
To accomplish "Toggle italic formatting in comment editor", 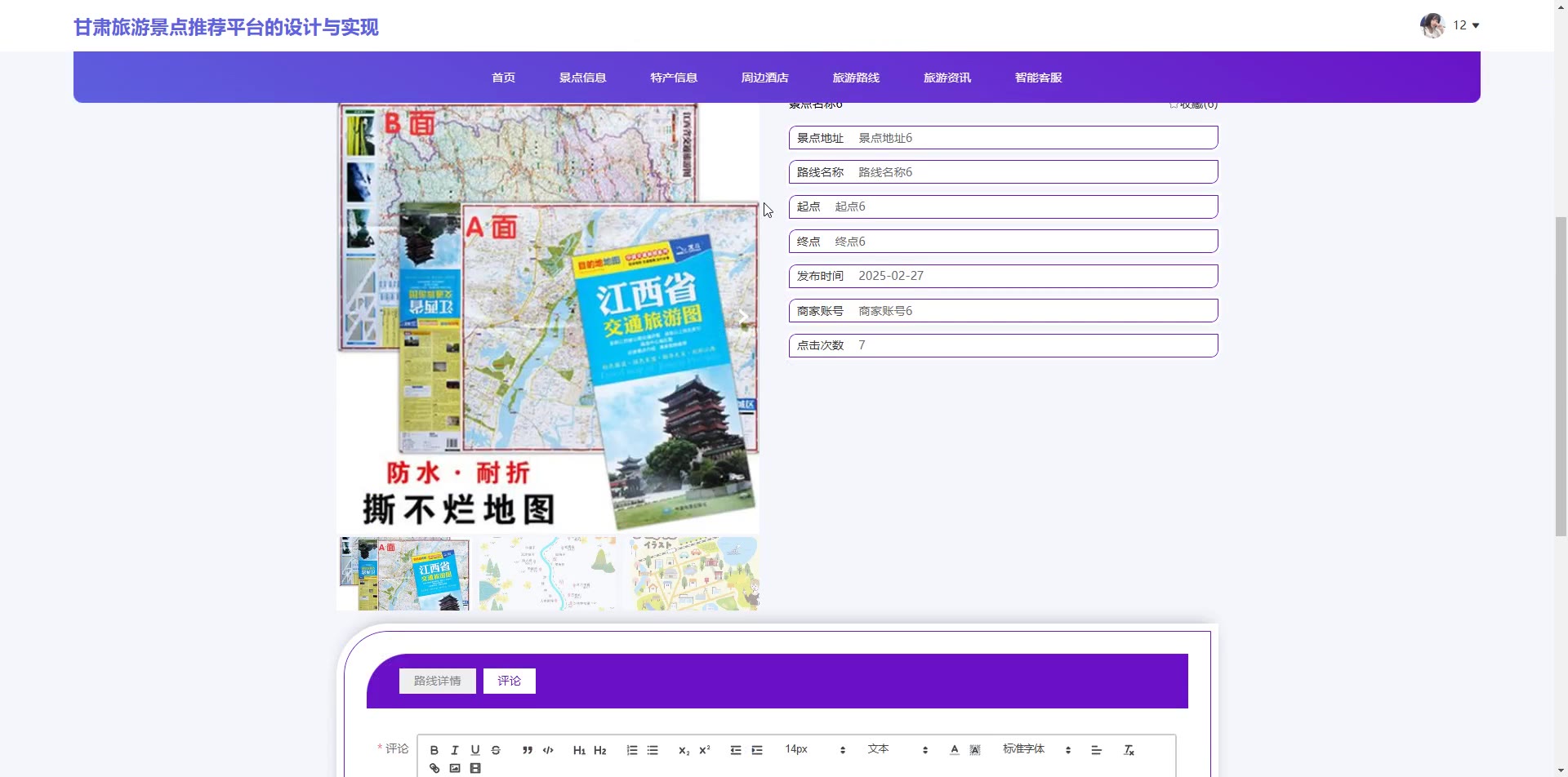I will click(x=455, y=750).
